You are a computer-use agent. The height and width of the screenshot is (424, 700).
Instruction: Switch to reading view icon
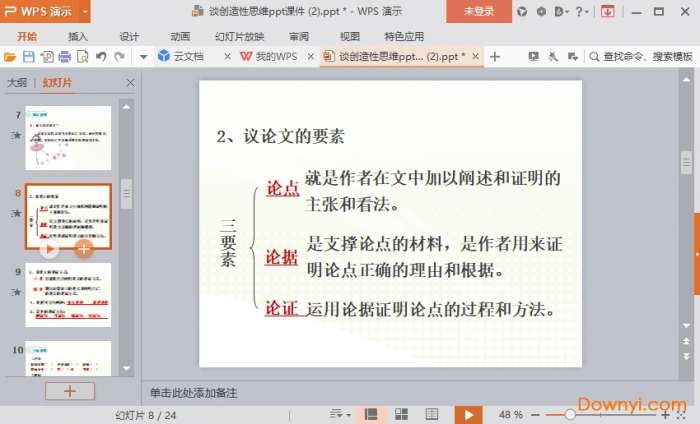[432, 415]
